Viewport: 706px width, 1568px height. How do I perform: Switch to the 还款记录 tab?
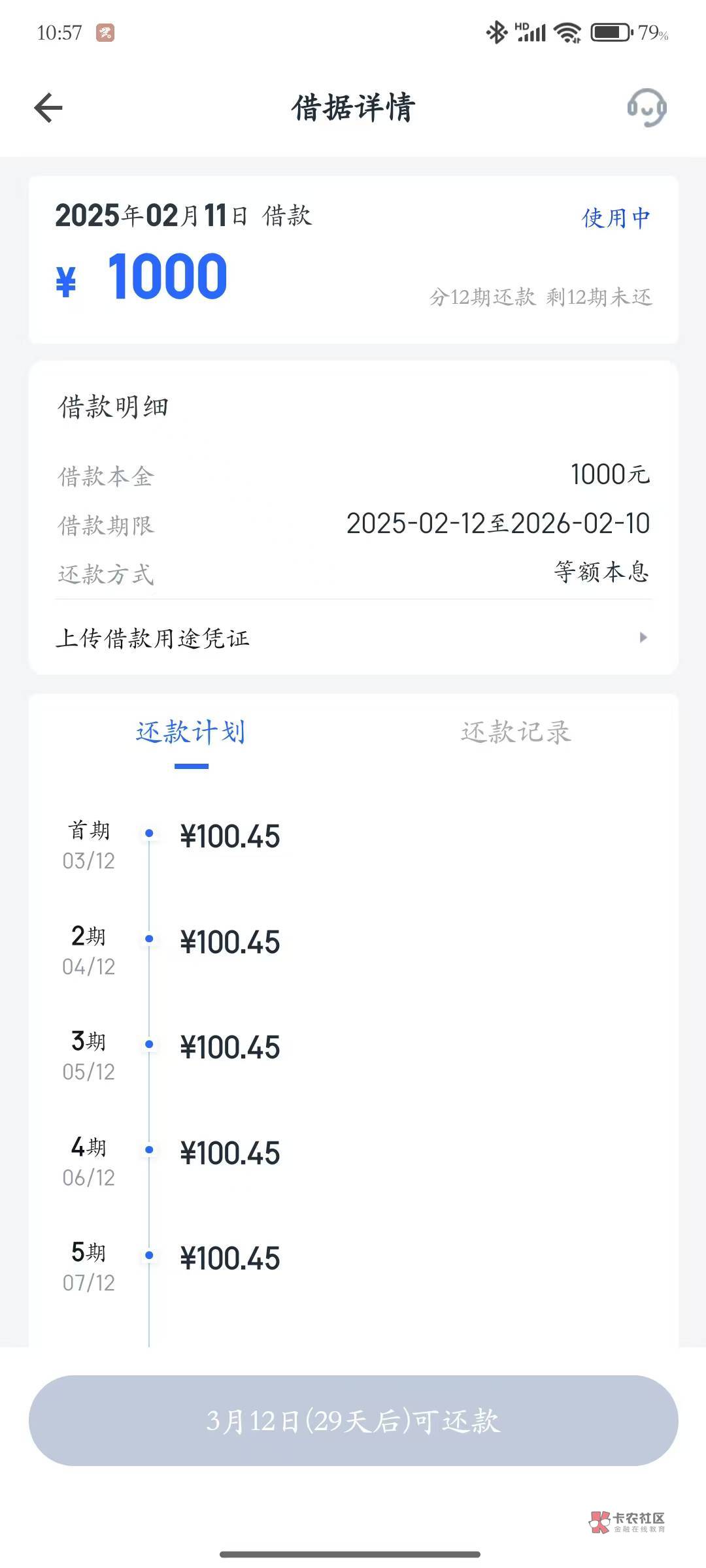click(x=516, y=733)
